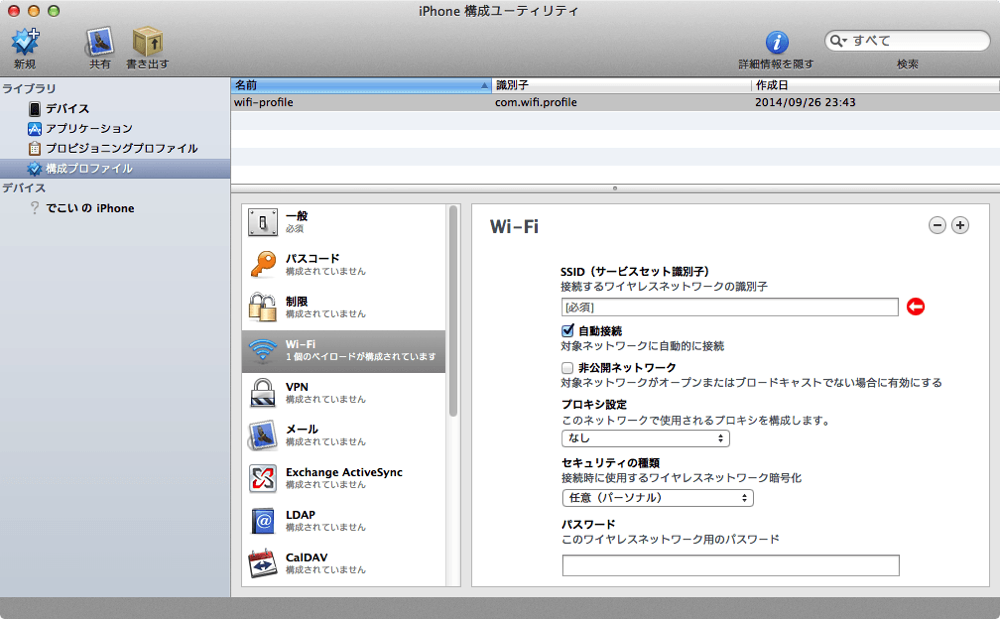The width and height of the screenshot is (1000, 619).
Task: Open the search scope magnifier dropdown
Action: click(x=838, y=41)
